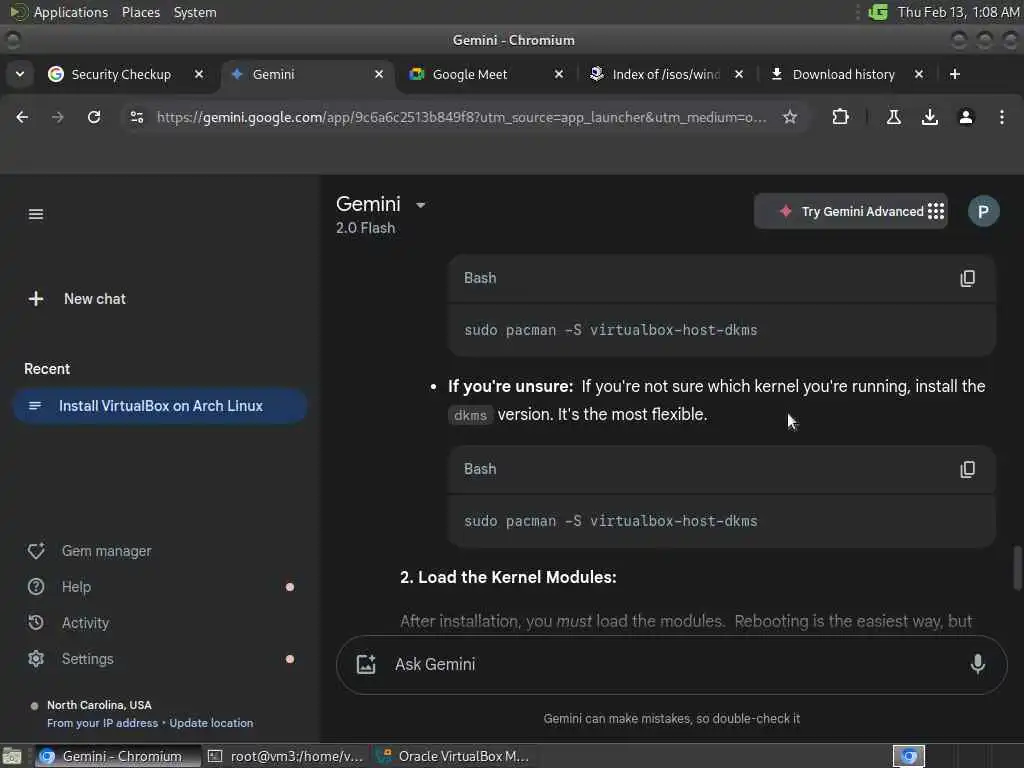Open the P account avatar
Screen dimensions: 1024x768
pyautogui.click(x=983, y=211)
